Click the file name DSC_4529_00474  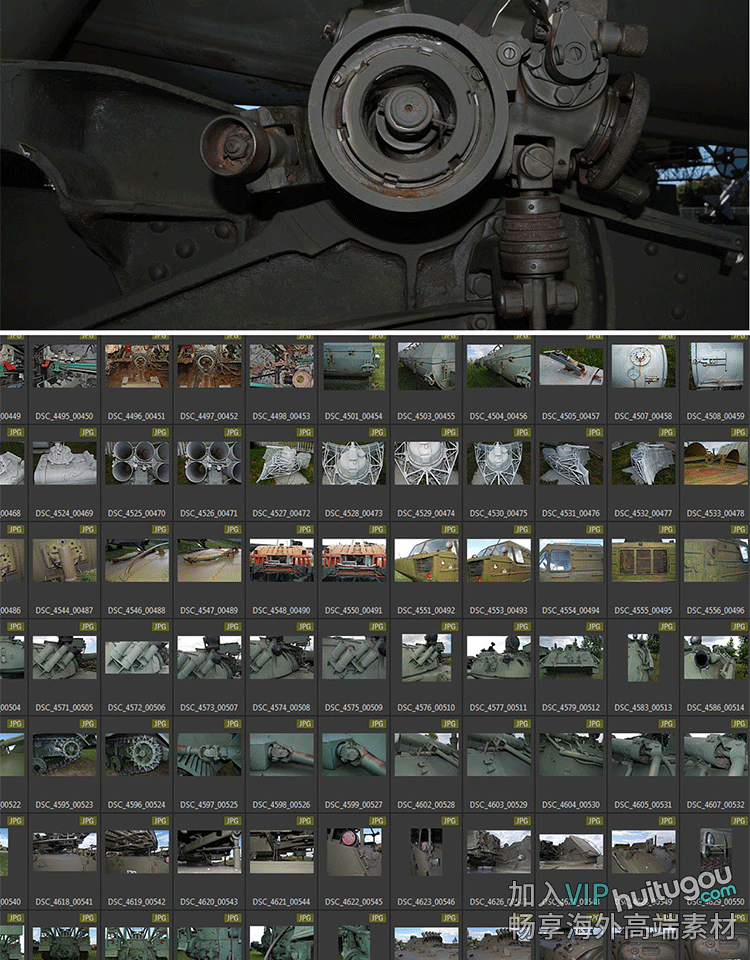point(426,513)
